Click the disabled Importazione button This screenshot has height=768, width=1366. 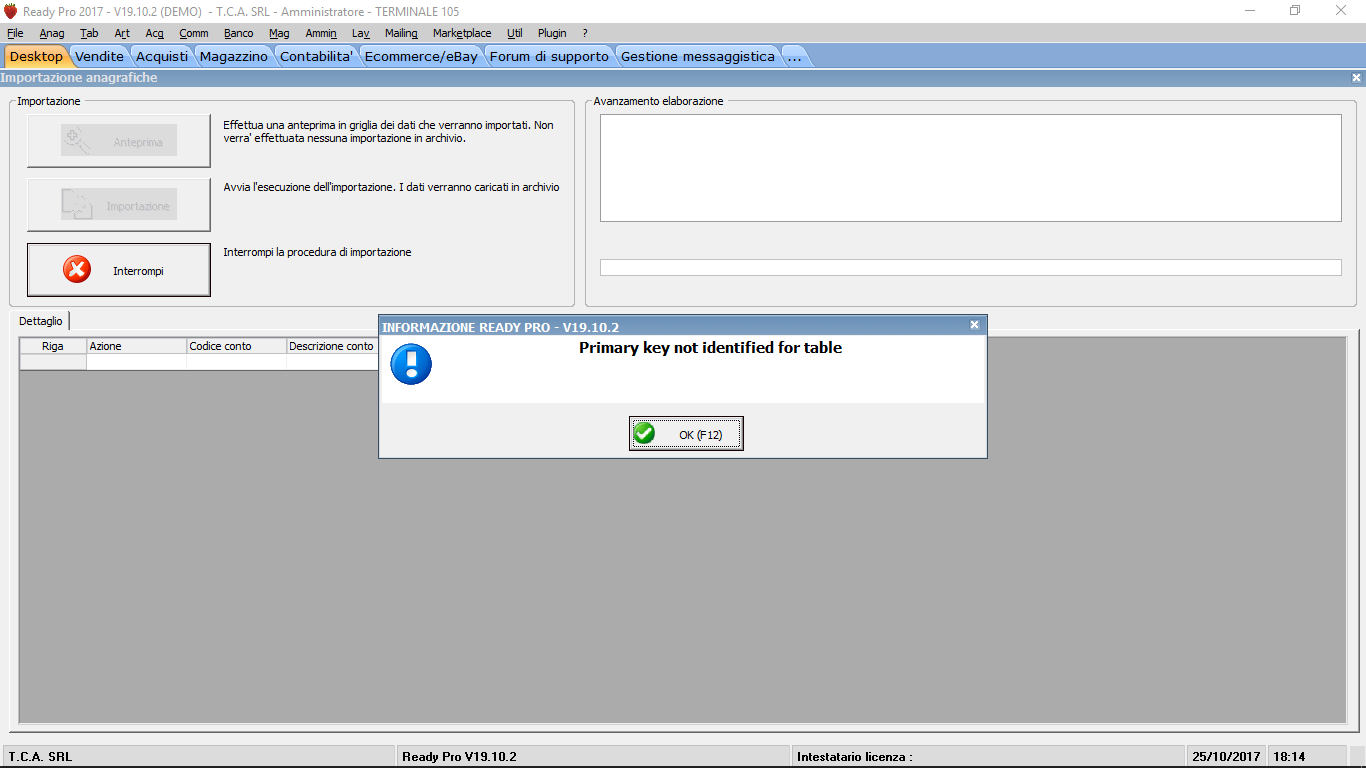click(x=119, y=205)
